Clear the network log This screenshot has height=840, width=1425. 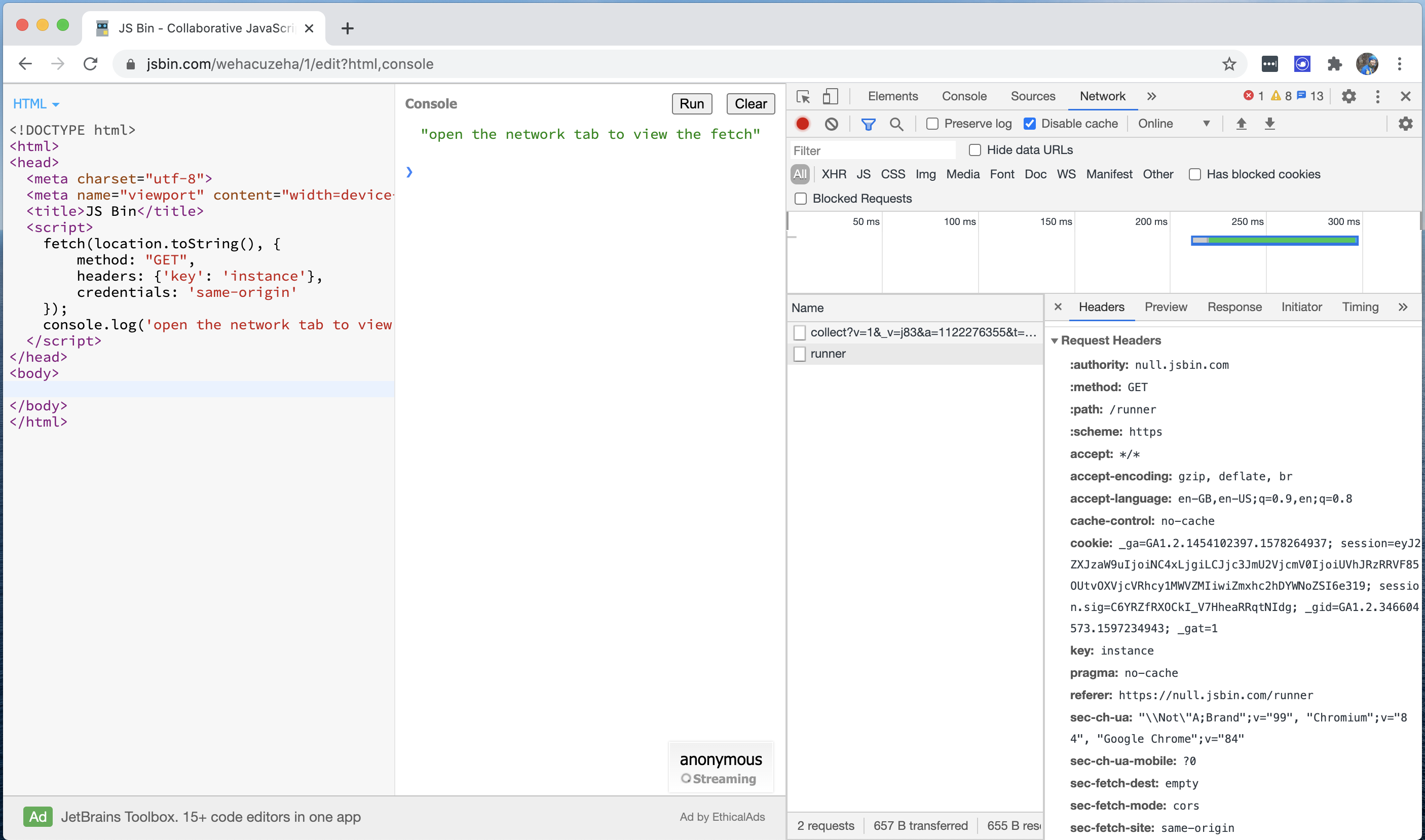click(x=831, y=124)
